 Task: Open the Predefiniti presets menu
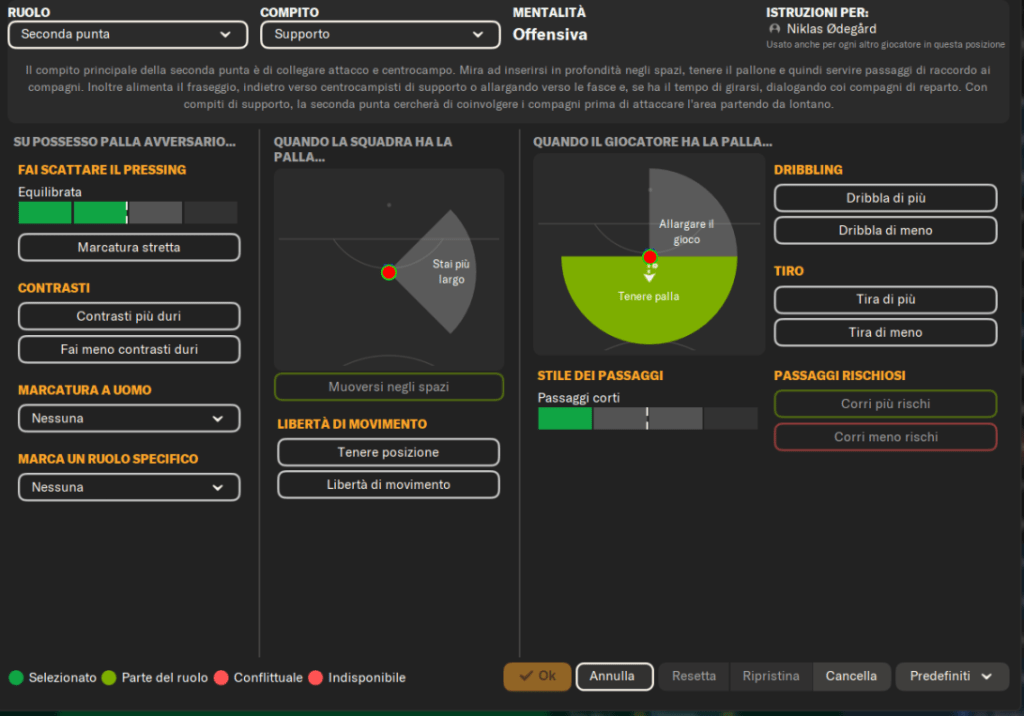[951, 676]
